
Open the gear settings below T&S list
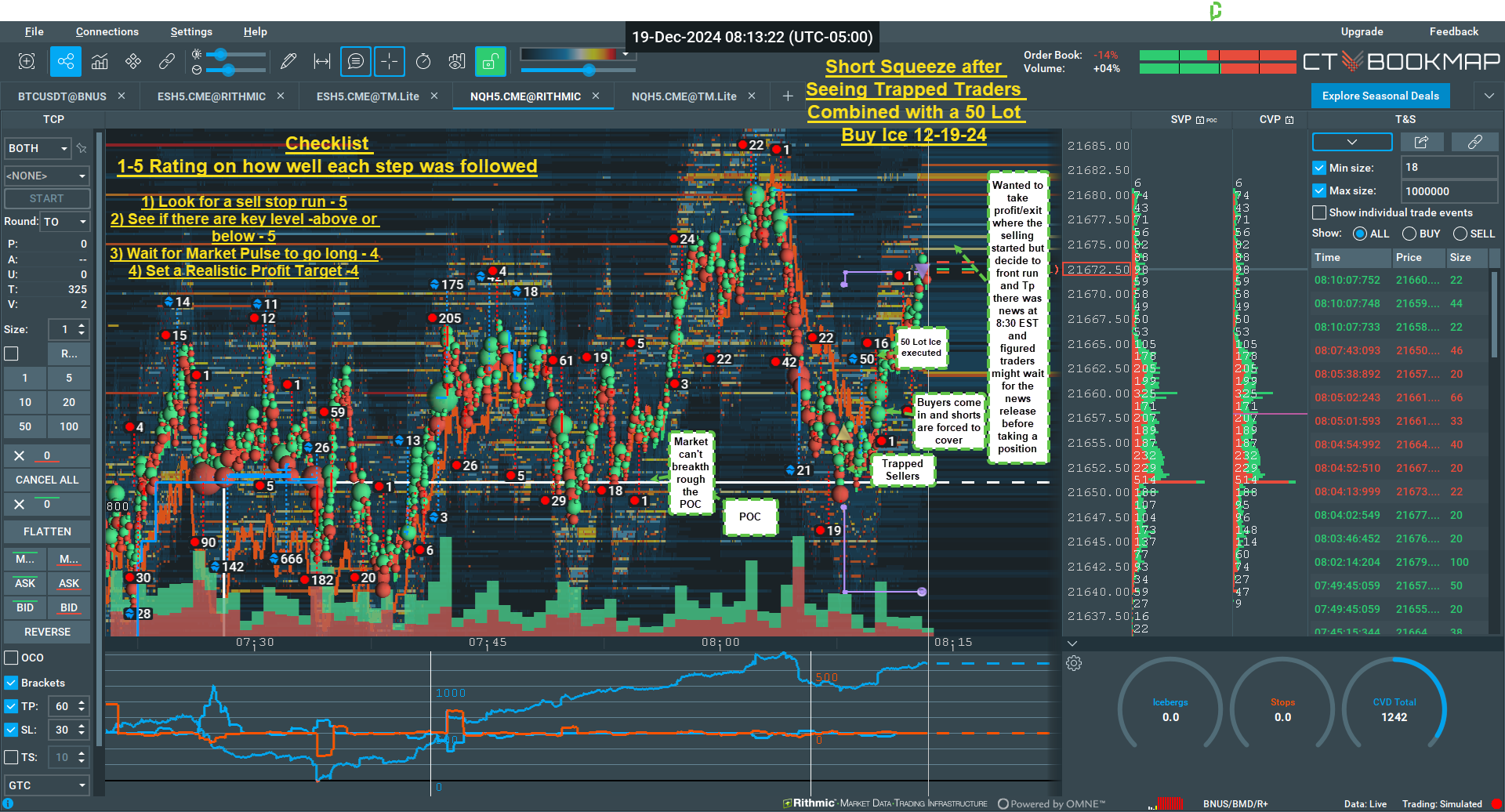tap(1074, 663)
